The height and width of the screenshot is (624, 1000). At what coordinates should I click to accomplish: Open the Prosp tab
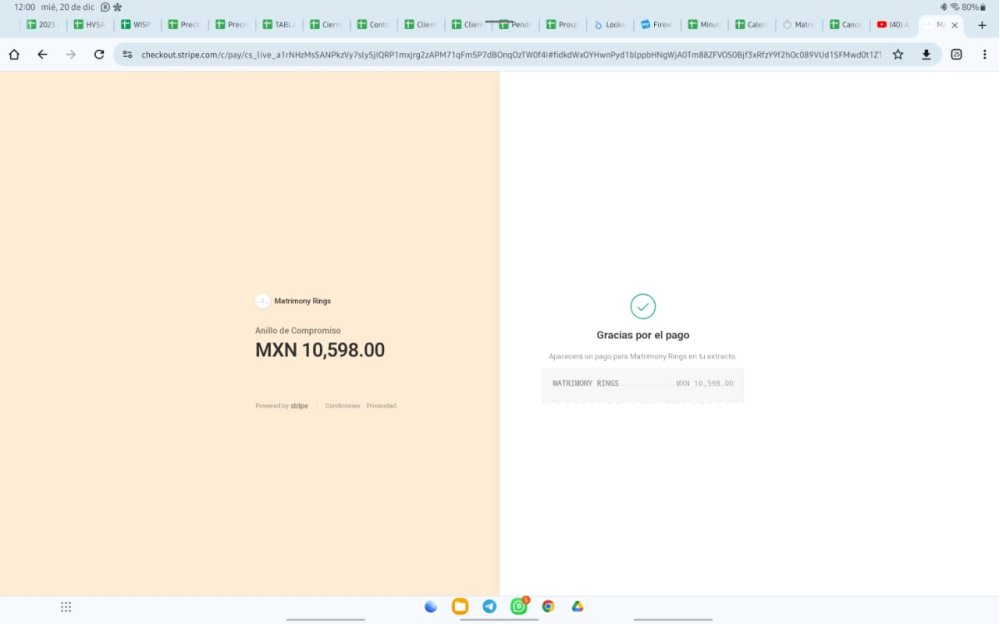(x=562, y=25)
